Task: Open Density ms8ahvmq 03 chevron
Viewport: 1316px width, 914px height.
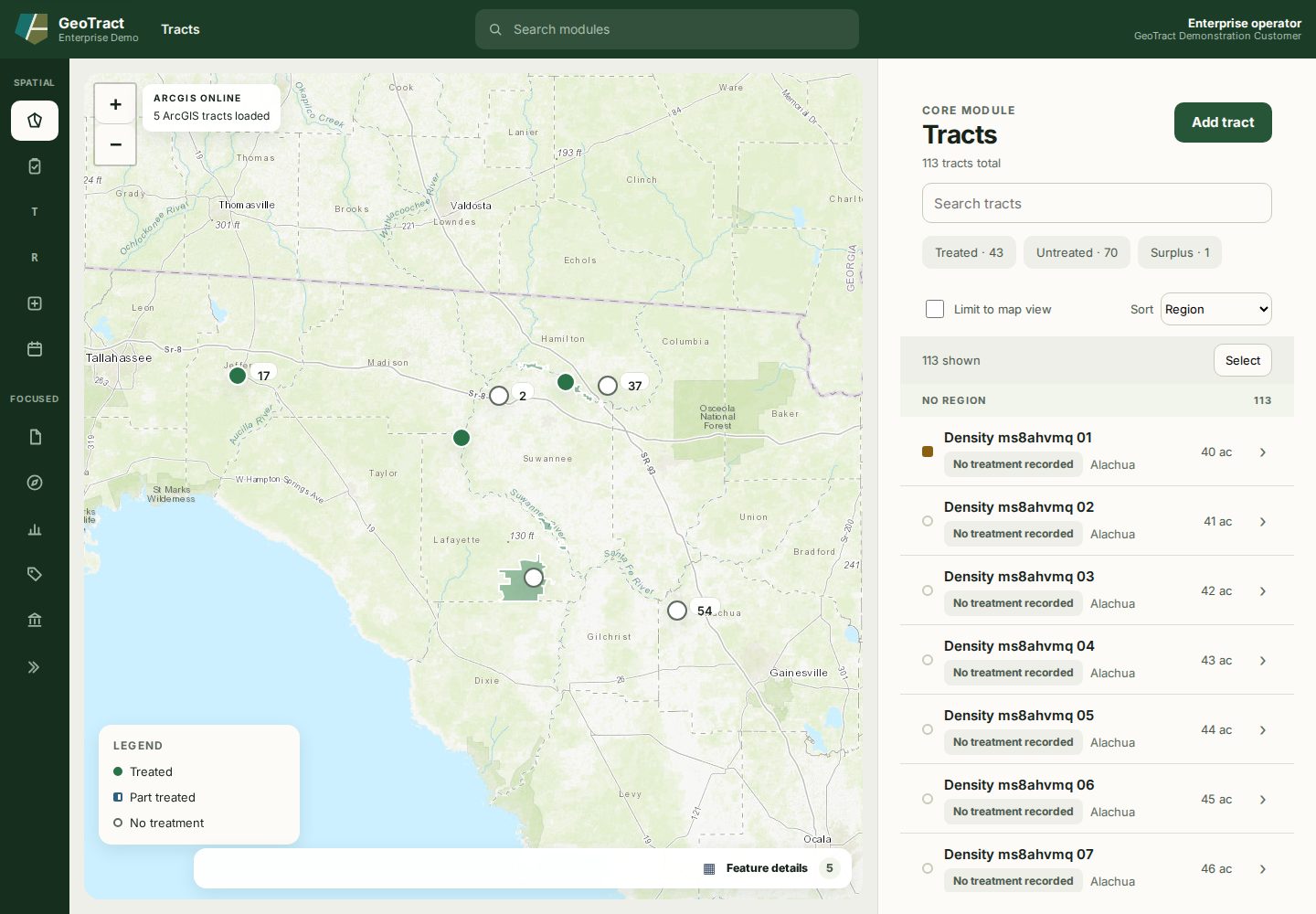Action: coord(1263,591)
